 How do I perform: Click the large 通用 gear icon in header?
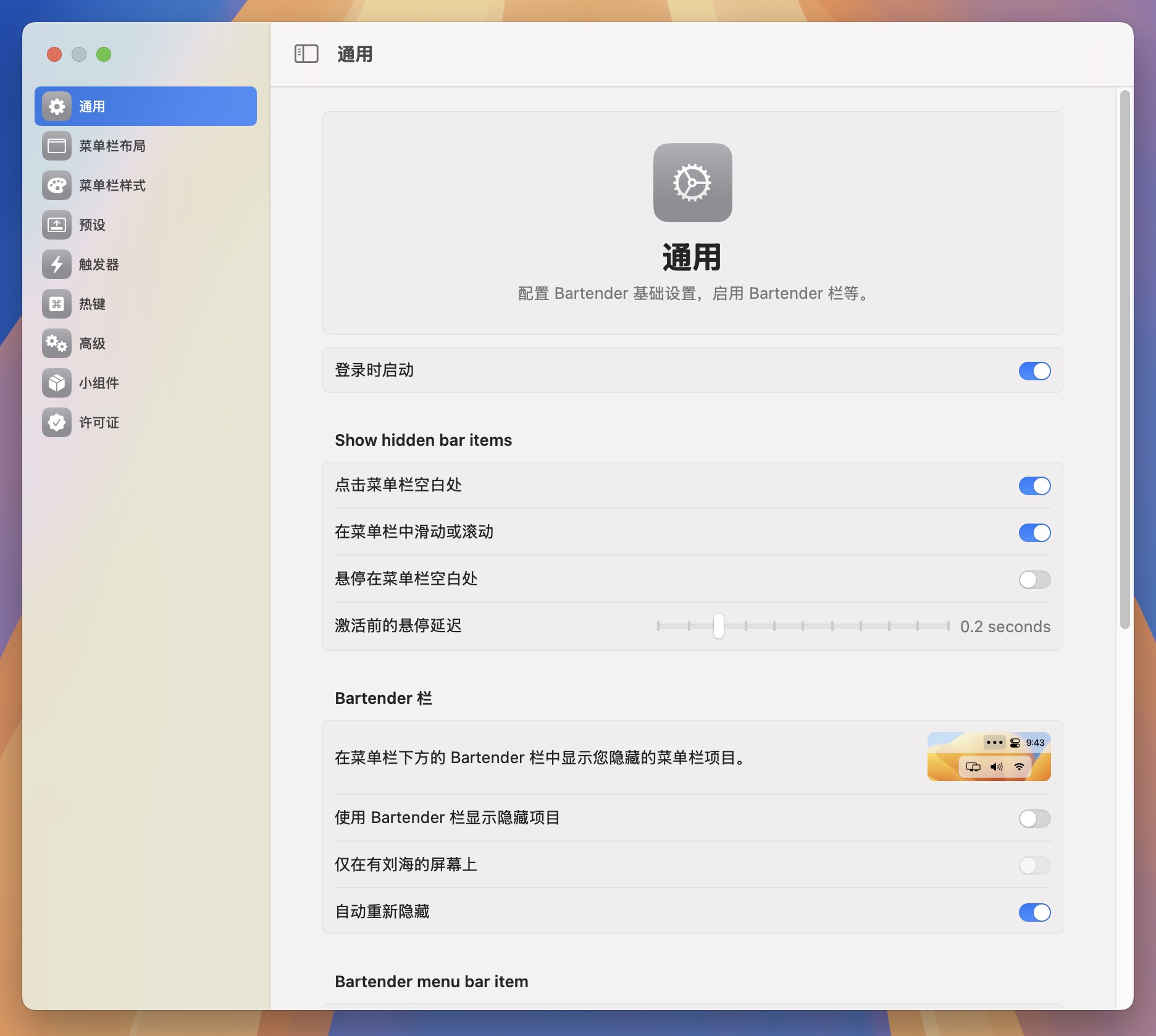pos(692,182)
